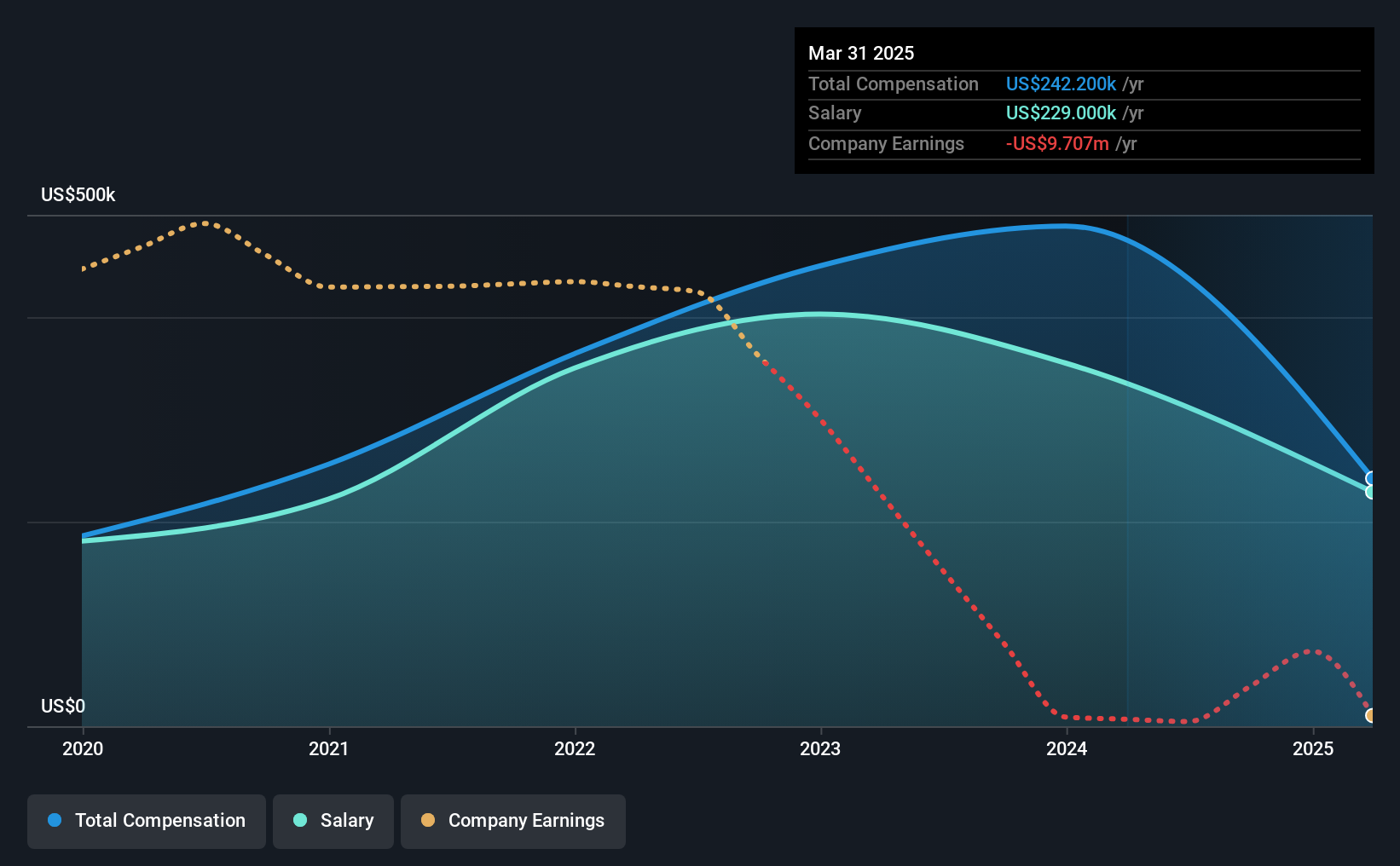Toggle the Salary legend button

tap(333, 821)
